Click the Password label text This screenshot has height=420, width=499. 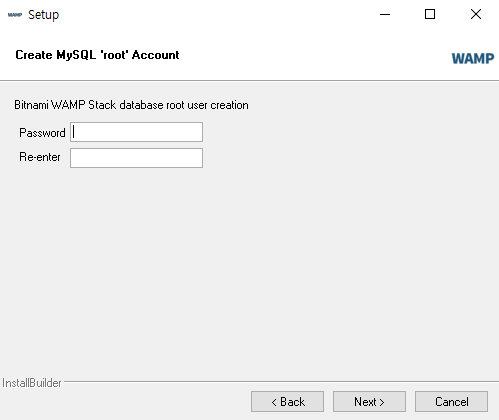[42, 133]
